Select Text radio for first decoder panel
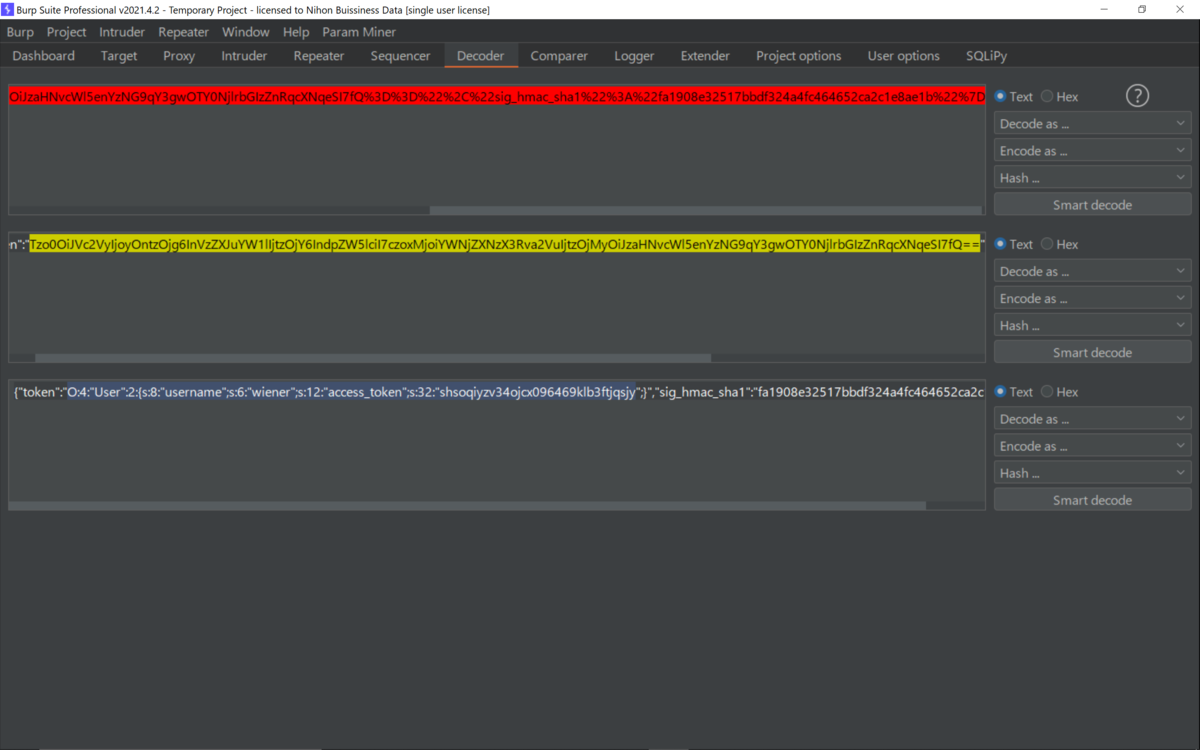This screenshot has height=750, width=1200. pos(1014,97)
